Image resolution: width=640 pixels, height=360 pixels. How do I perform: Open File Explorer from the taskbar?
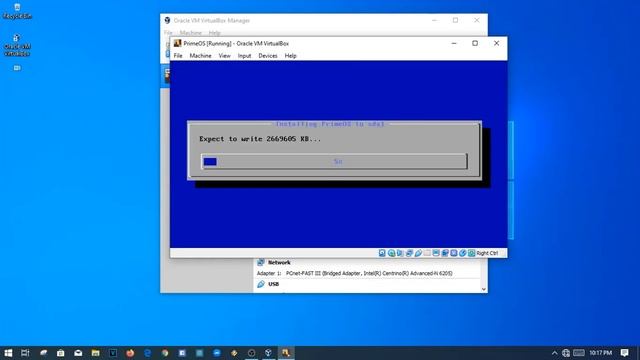coord(96,353)
